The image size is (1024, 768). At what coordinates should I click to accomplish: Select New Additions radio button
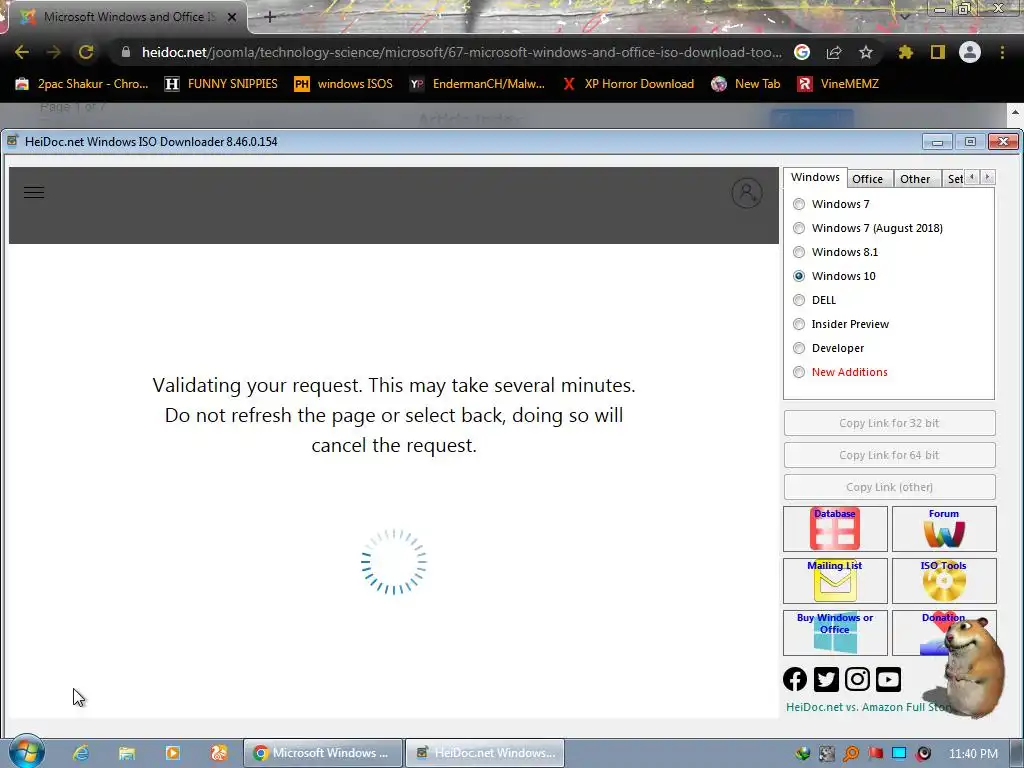click(x=799, y=372)
